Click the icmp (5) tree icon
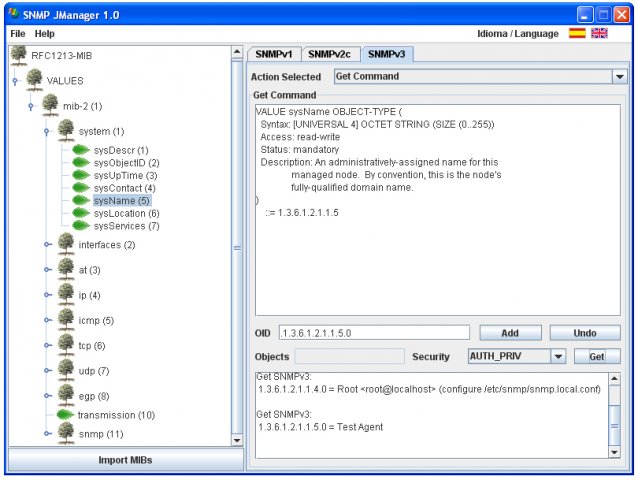The image size is (638, 480). click(66, 320)
